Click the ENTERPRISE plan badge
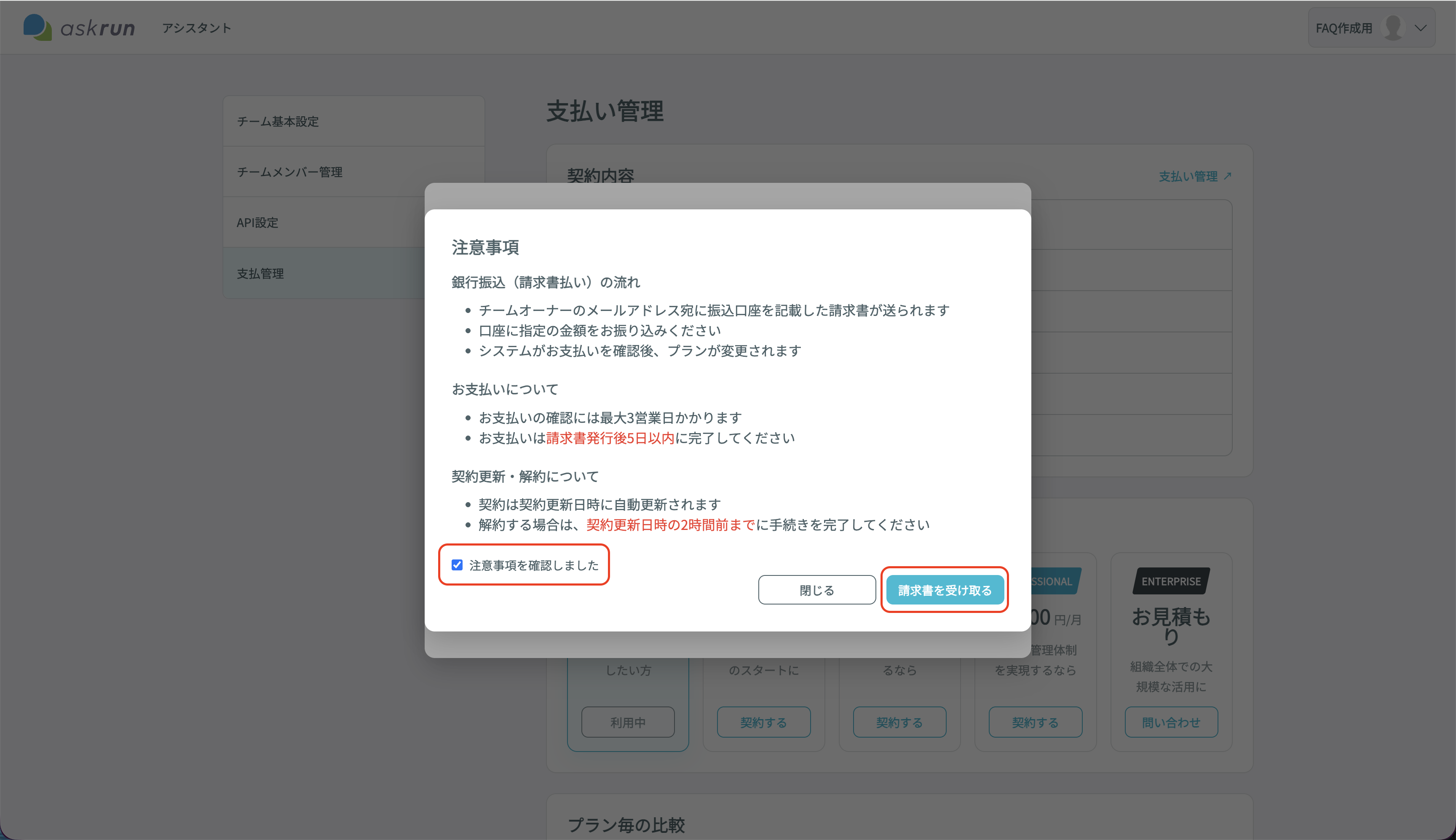 [1171, 581]
